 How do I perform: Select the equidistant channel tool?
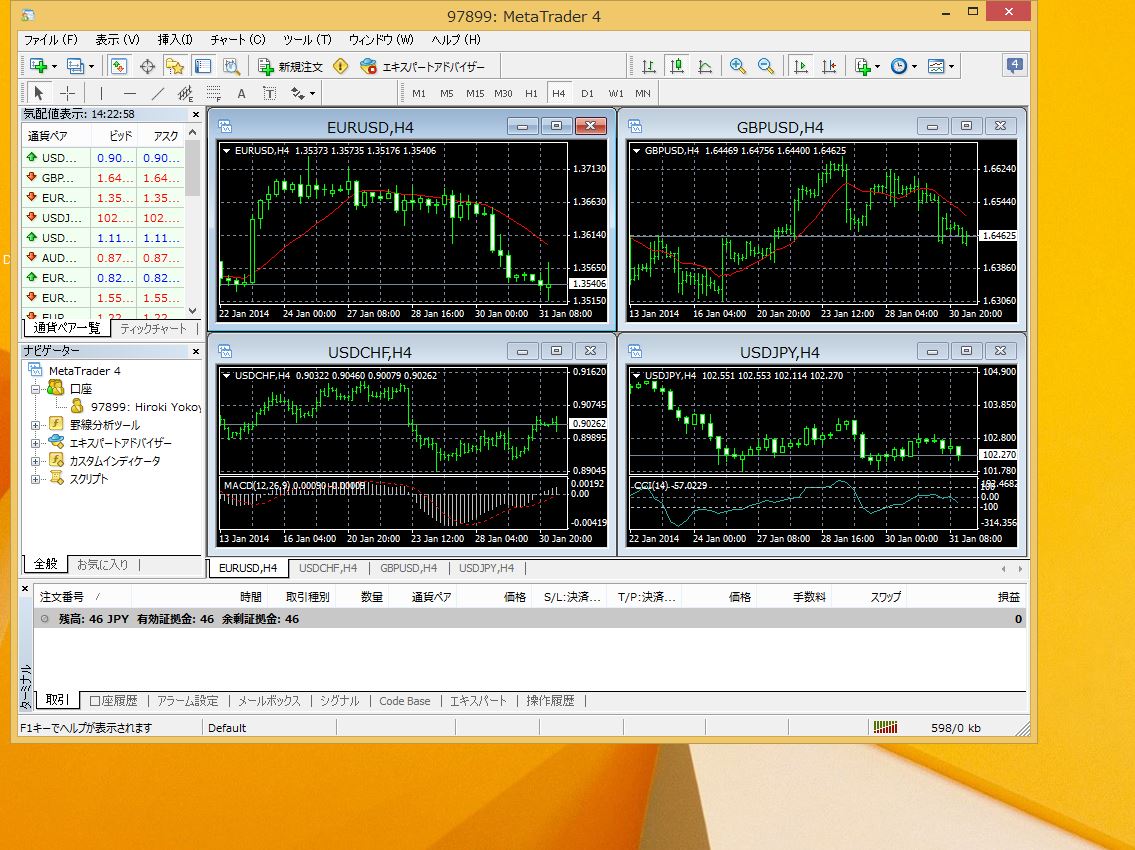point(185,93)
